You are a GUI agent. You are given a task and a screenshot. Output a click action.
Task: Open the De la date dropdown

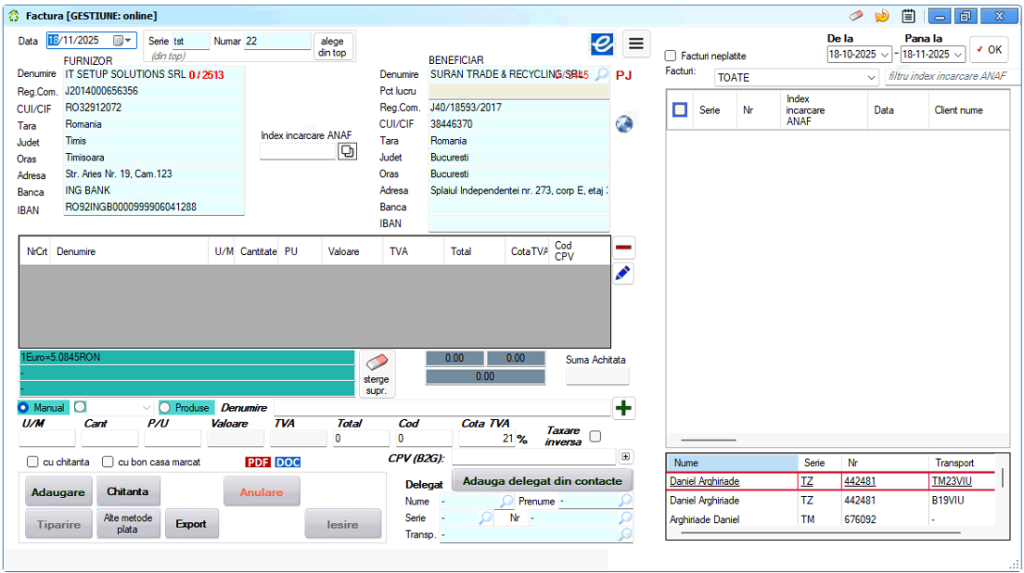885,55
